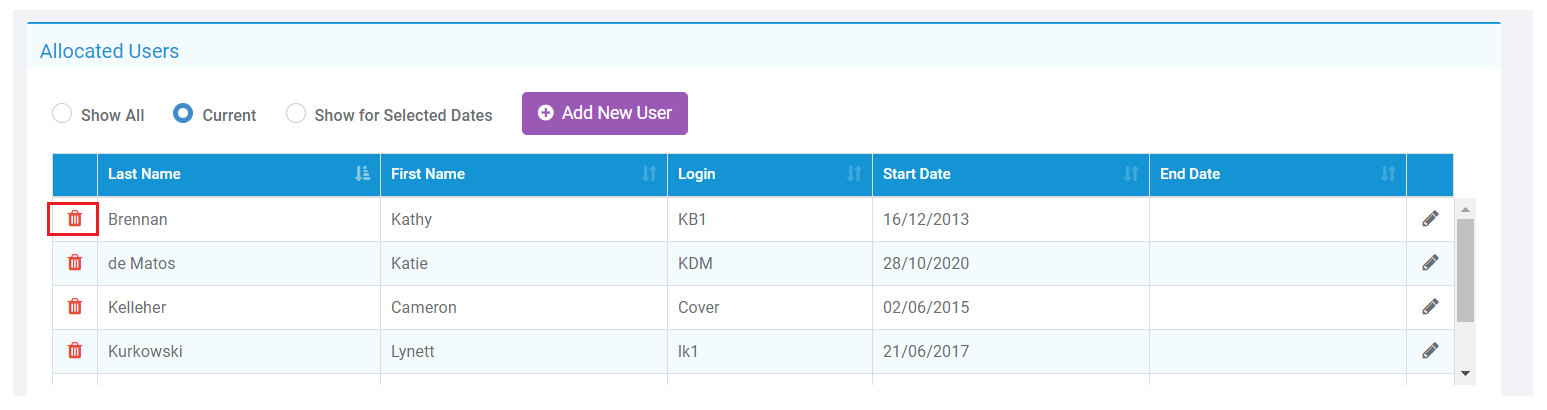The width and height of the screenshot is (1547, 410).
Task: Click the Allocated Users panel heading
Action: click(x=109, y=51)
